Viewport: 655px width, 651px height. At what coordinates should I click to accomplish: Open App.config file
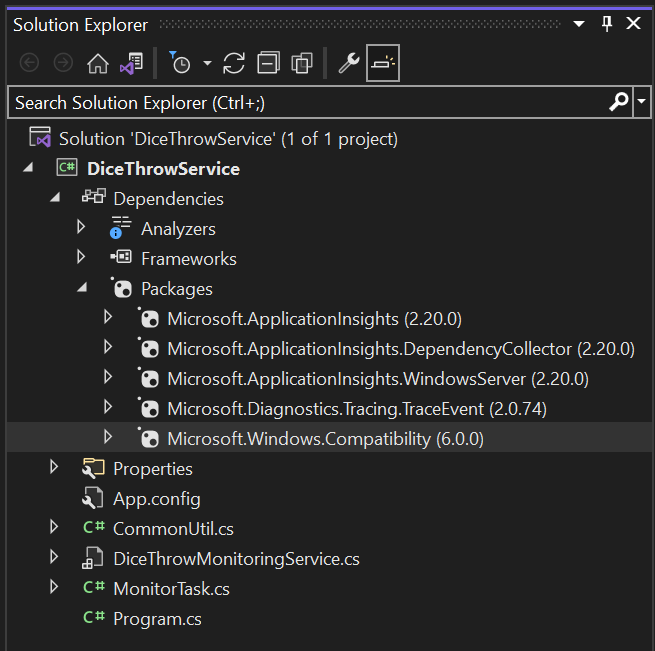[157, 499]
